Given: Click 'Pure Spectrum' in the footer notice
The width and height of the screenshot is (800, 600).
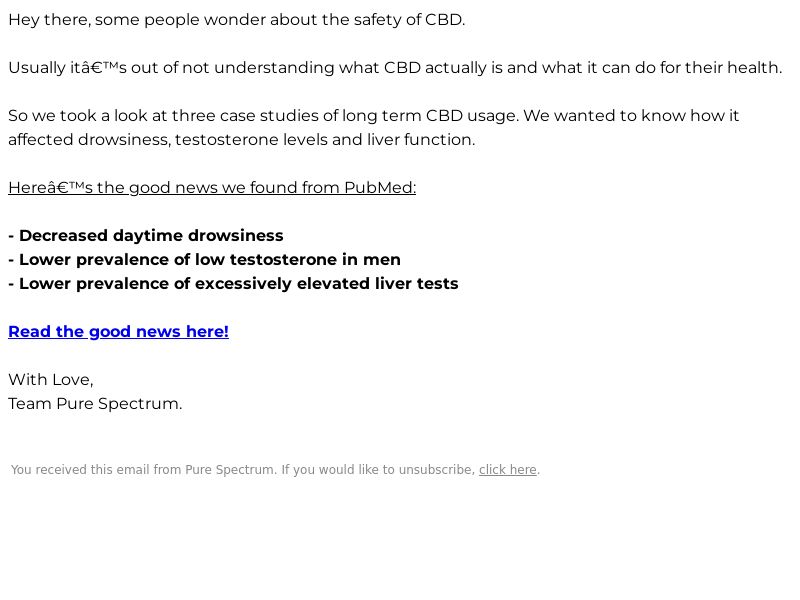Looking at the screenshot, I should point(230,469).
